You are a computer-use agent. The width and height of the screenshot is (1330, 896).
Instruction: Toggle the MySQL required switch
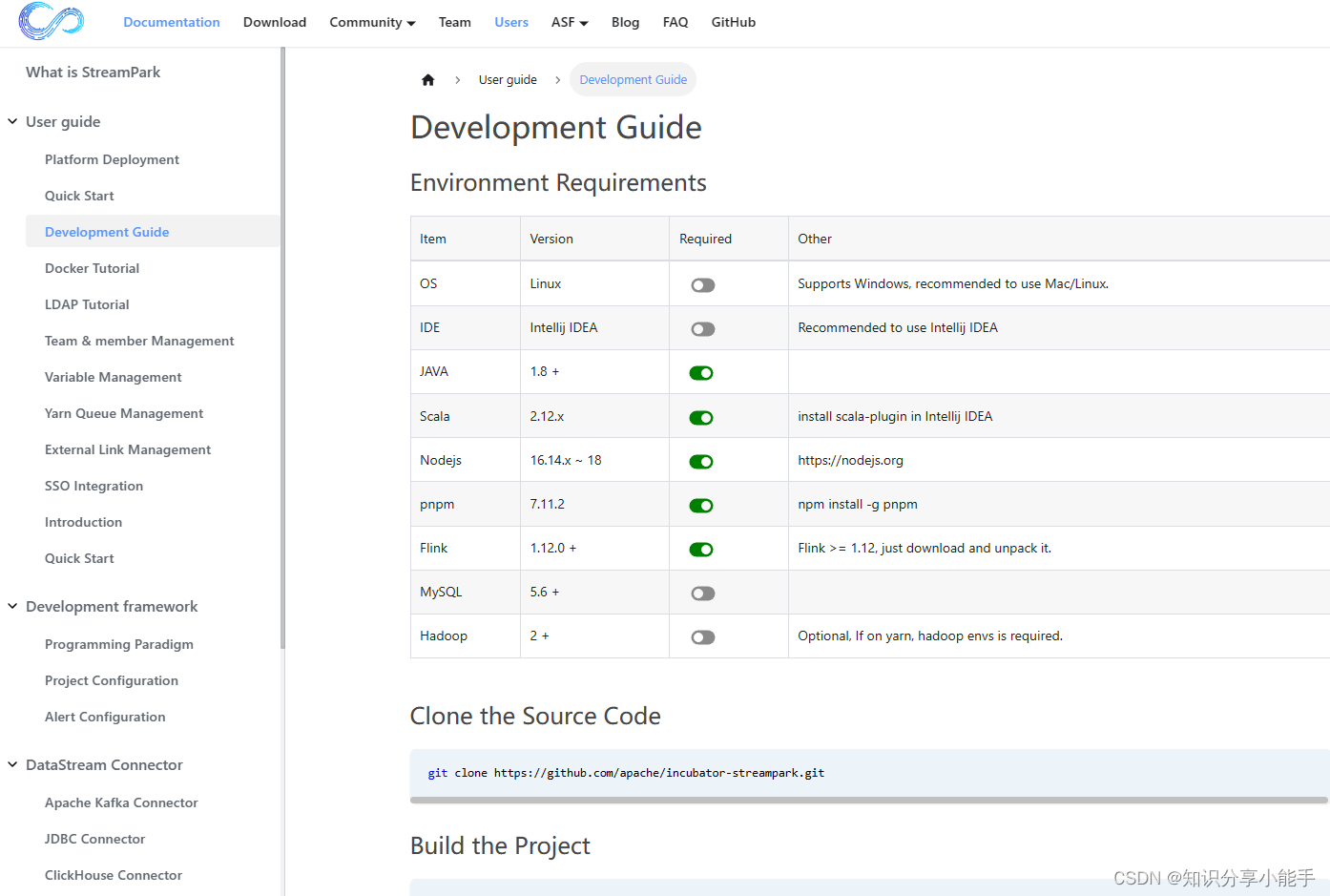[703, 594]
